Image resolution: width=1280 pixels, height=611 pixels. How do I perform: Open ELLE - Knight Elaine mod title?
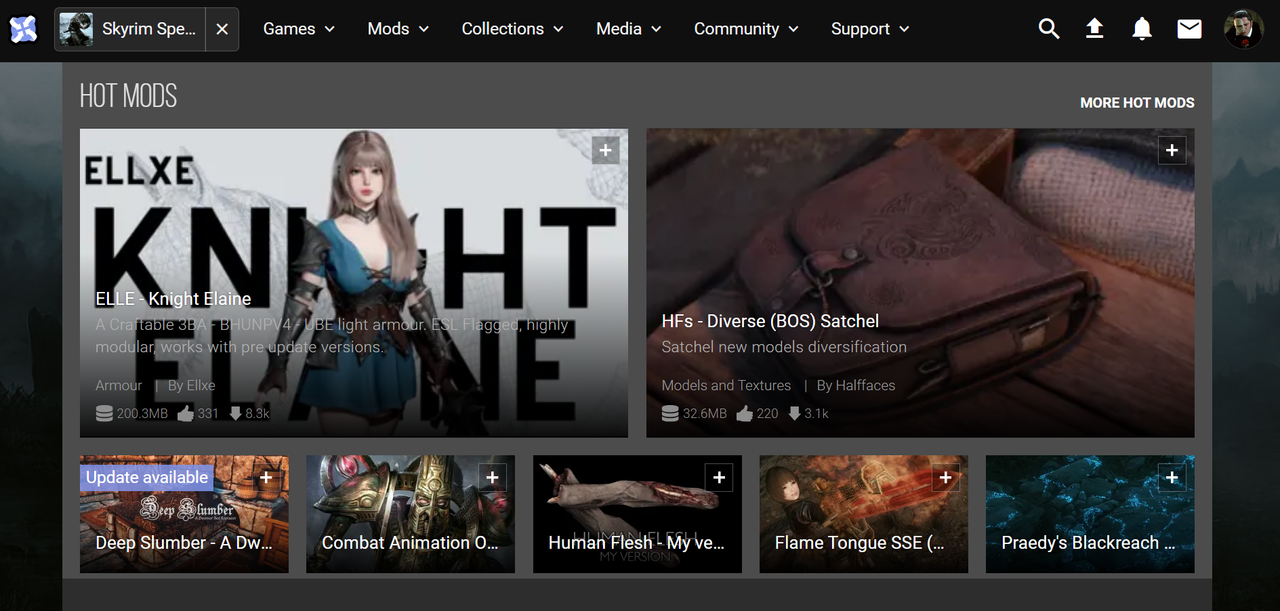point(173,299)
